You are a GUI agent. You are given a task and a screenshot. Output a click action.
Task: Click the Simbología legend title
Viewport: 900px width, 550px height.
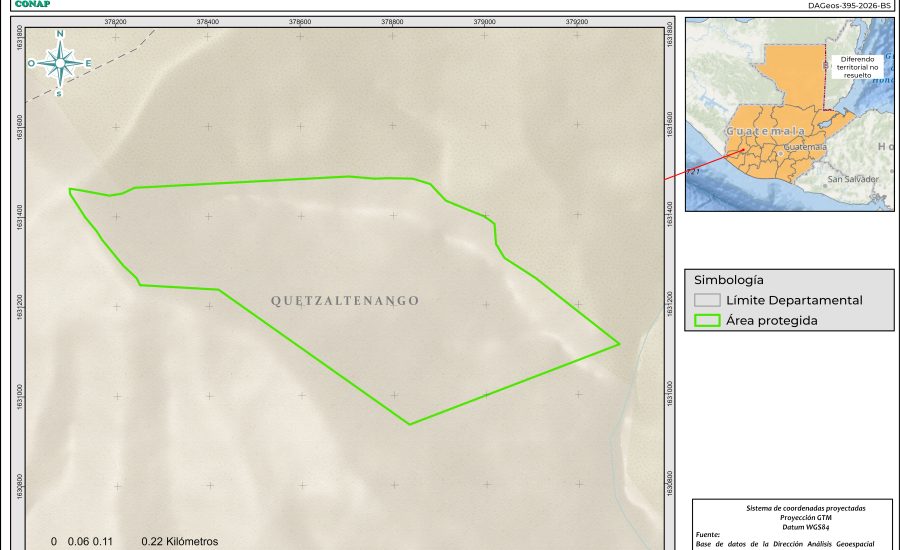click(728, 280)
